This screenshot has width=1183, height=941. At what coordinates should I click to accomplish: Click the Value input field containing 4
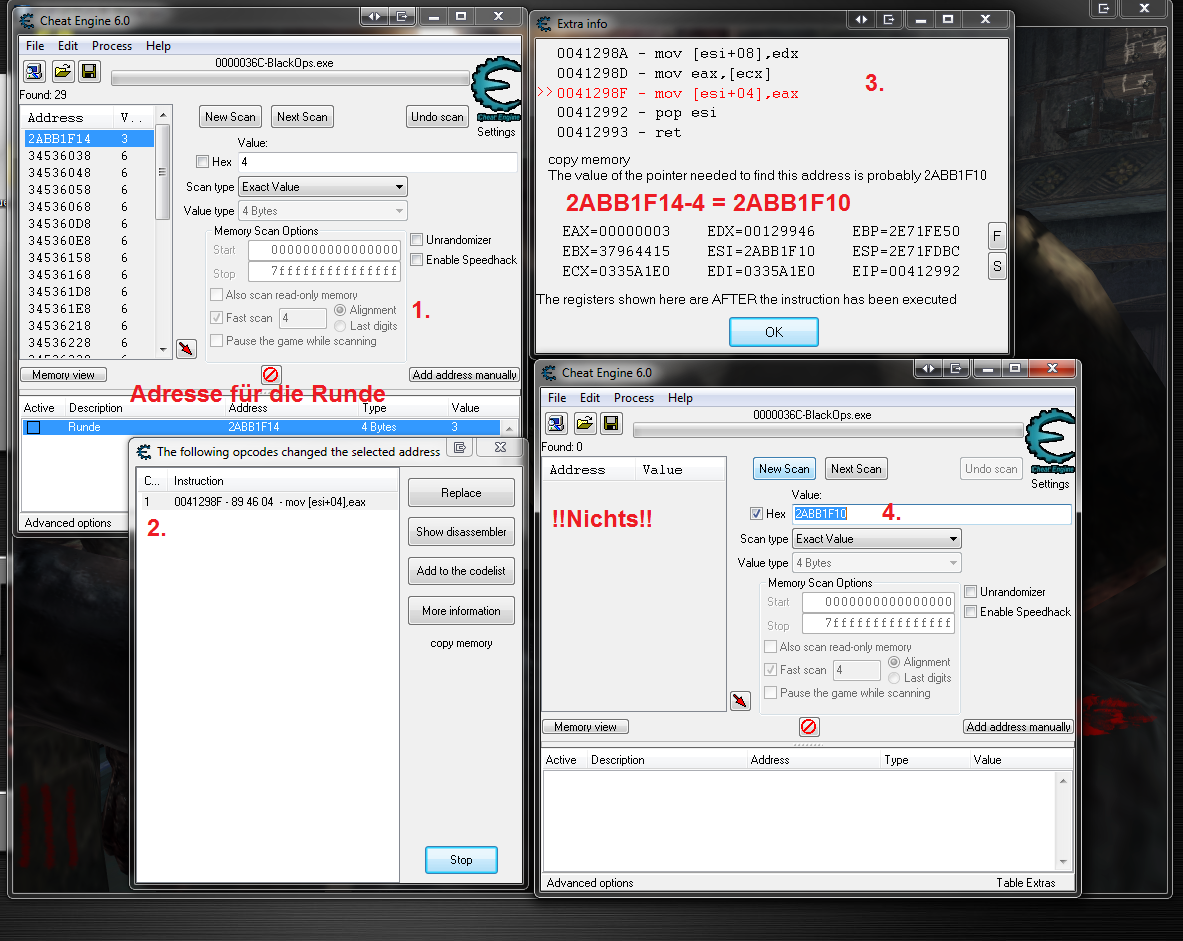pyautogui.click(x=376, y=162)
